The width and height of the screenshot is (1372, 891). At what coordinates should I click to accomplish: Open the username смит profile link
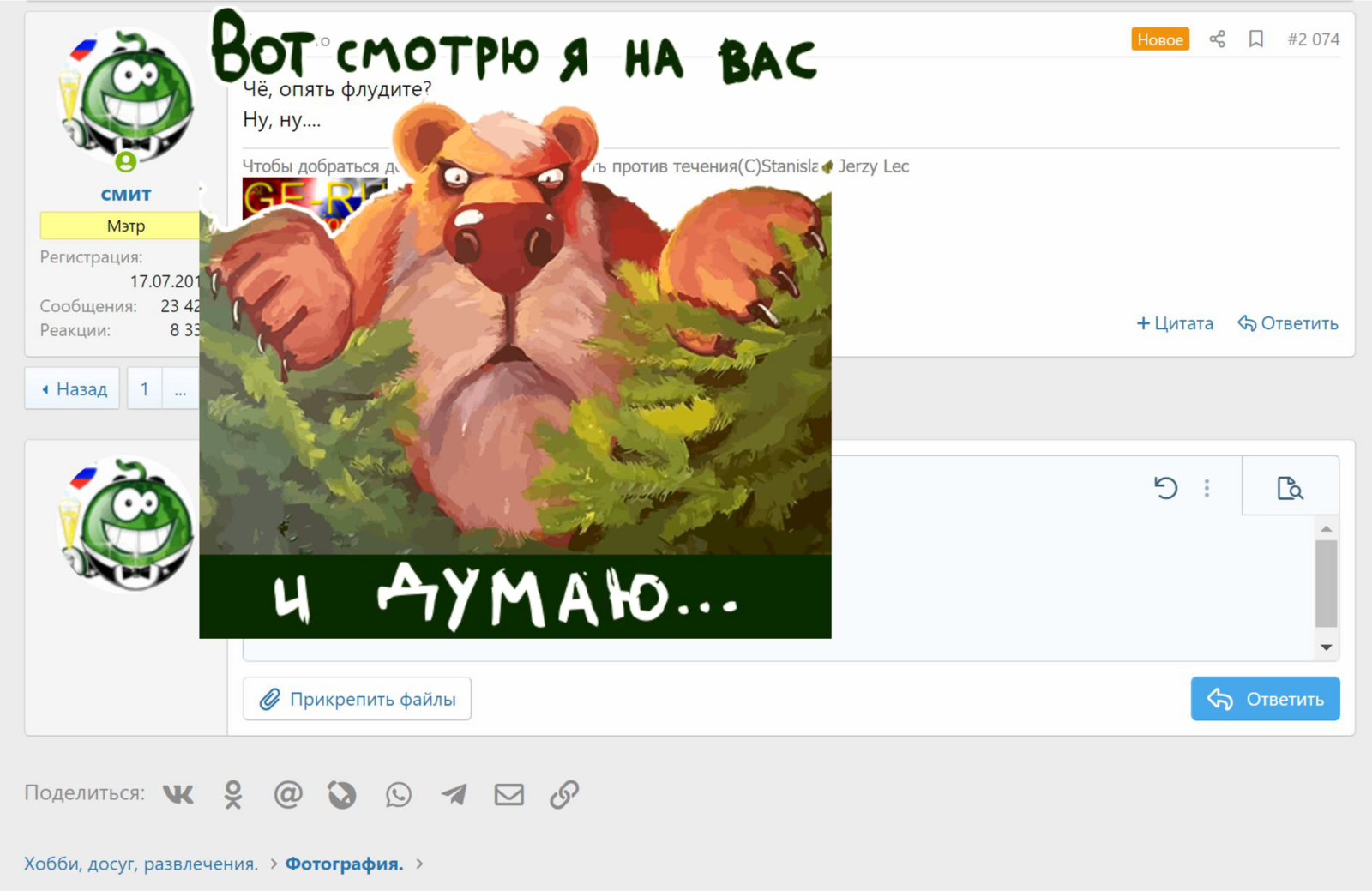pyautogui.click(x=126, y=195)
